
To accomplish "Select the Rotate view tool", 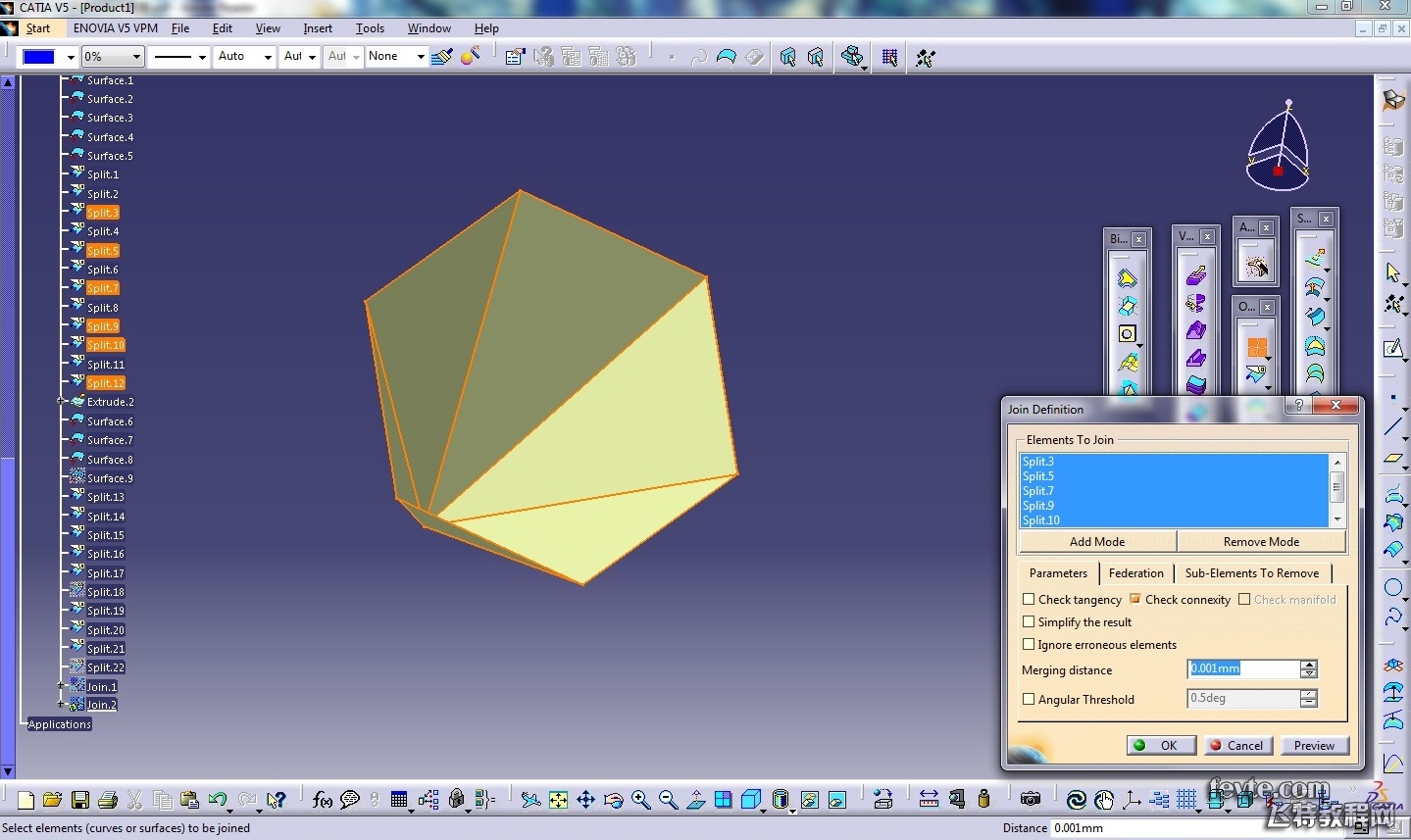I will coord(613,800).
